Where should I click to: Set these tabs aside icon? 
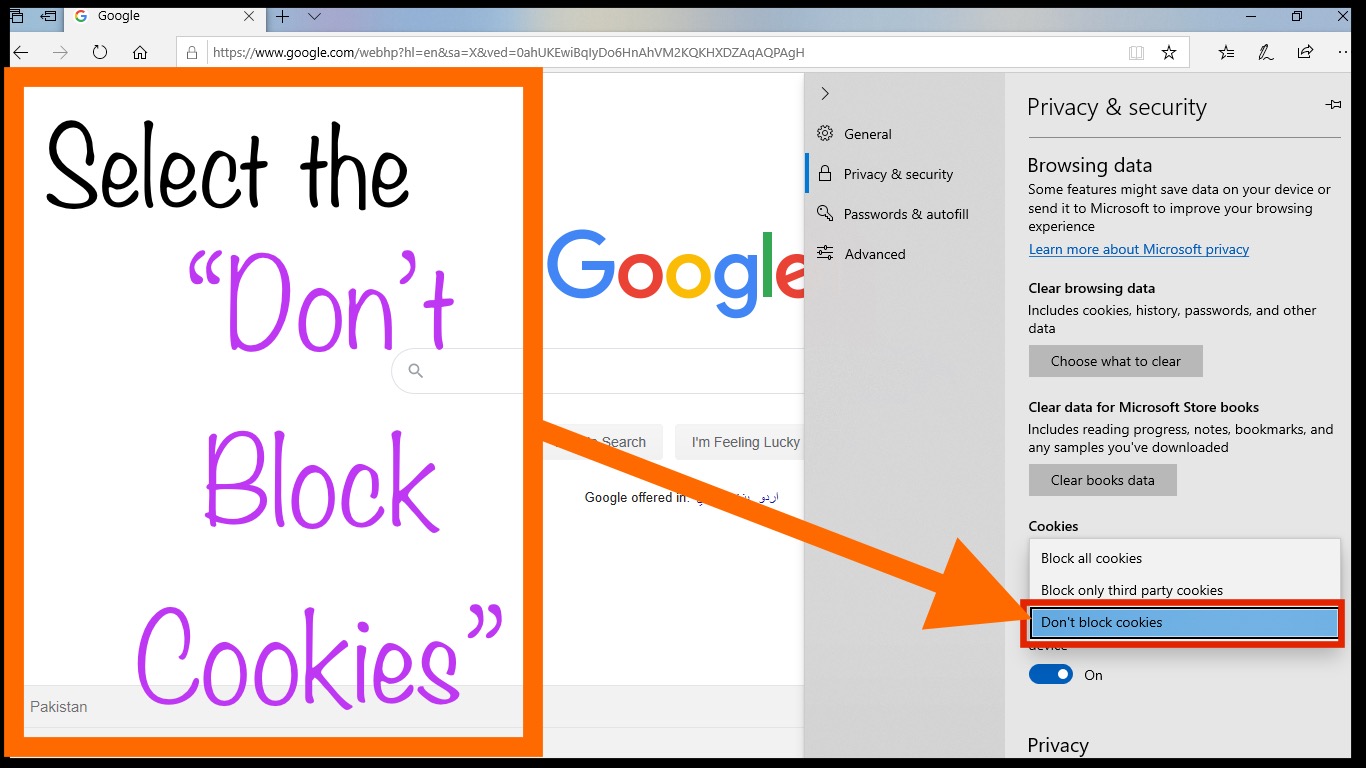(x=48, y=16)
